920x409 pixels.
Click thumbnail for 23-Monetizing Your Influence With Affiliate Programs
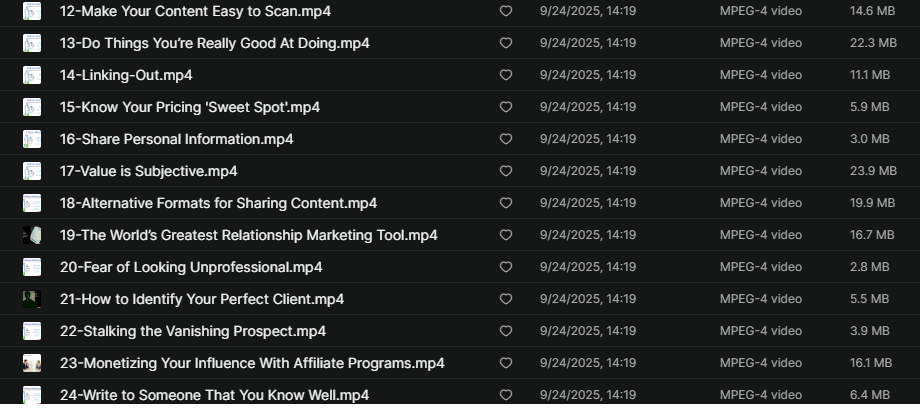pos(32,364)
